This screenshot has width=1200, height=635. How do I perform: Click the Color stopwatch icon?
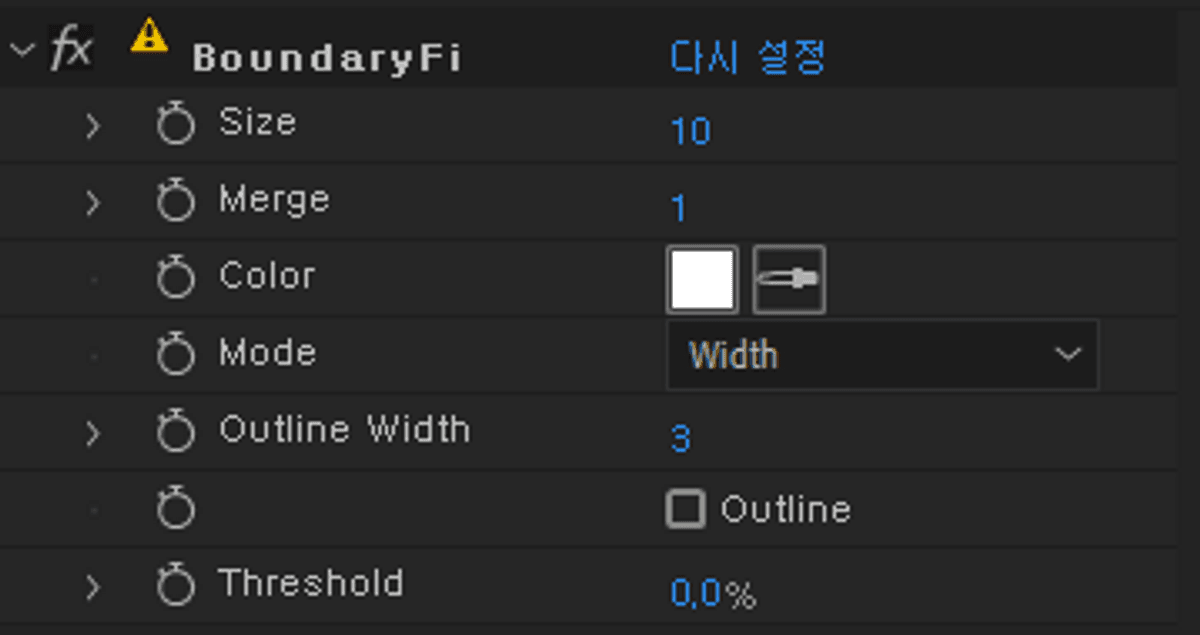176,279
